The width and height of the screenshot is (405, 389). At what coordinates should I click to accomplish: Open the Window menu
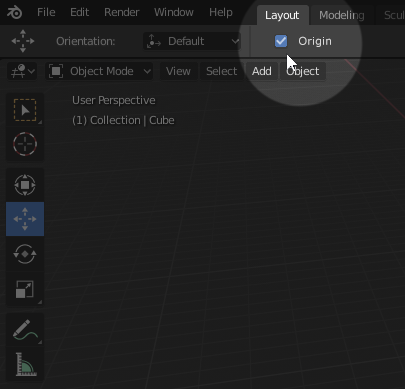pos(174,12)
